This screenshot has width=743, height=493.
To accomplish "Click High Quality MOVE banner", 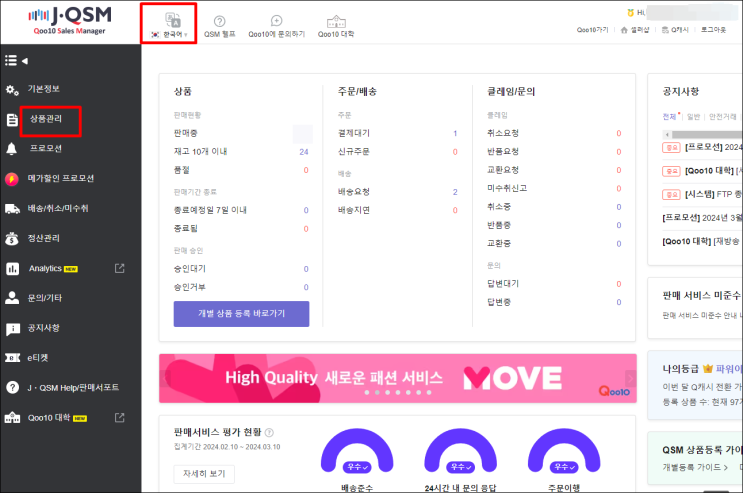I will tap(398, 378).
